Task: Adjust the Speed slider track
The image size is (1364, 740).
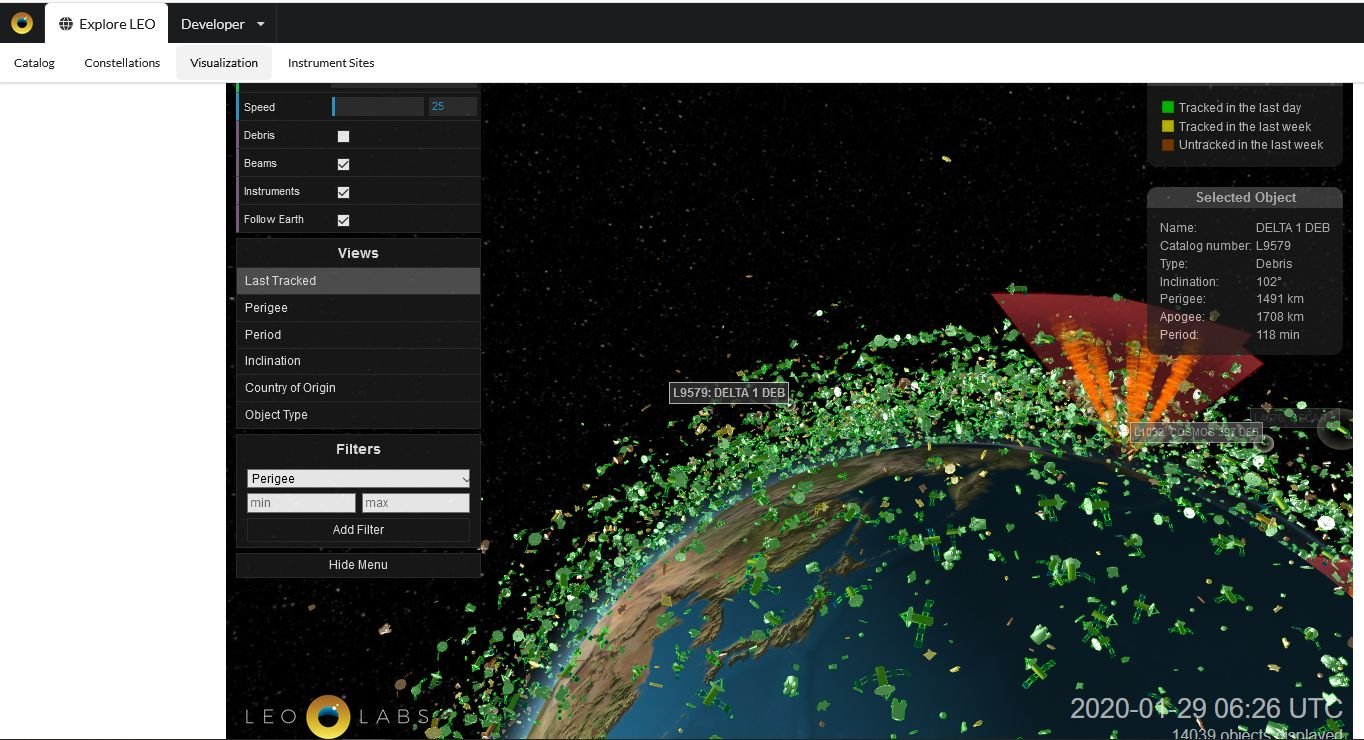Action: coord(378,107)
